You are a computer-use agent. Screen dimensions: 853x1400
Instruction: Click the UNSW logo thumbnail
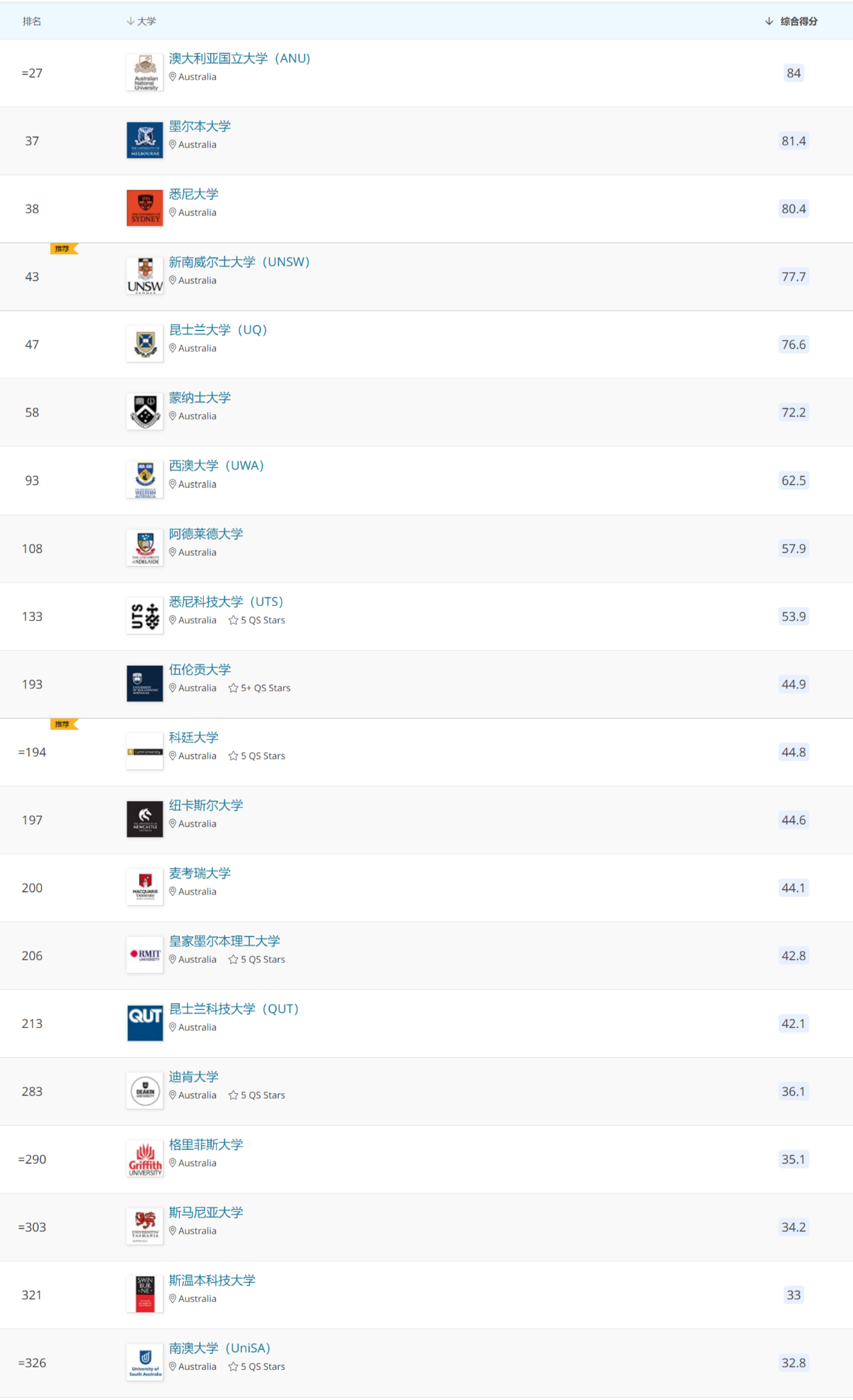click(145, 277)
